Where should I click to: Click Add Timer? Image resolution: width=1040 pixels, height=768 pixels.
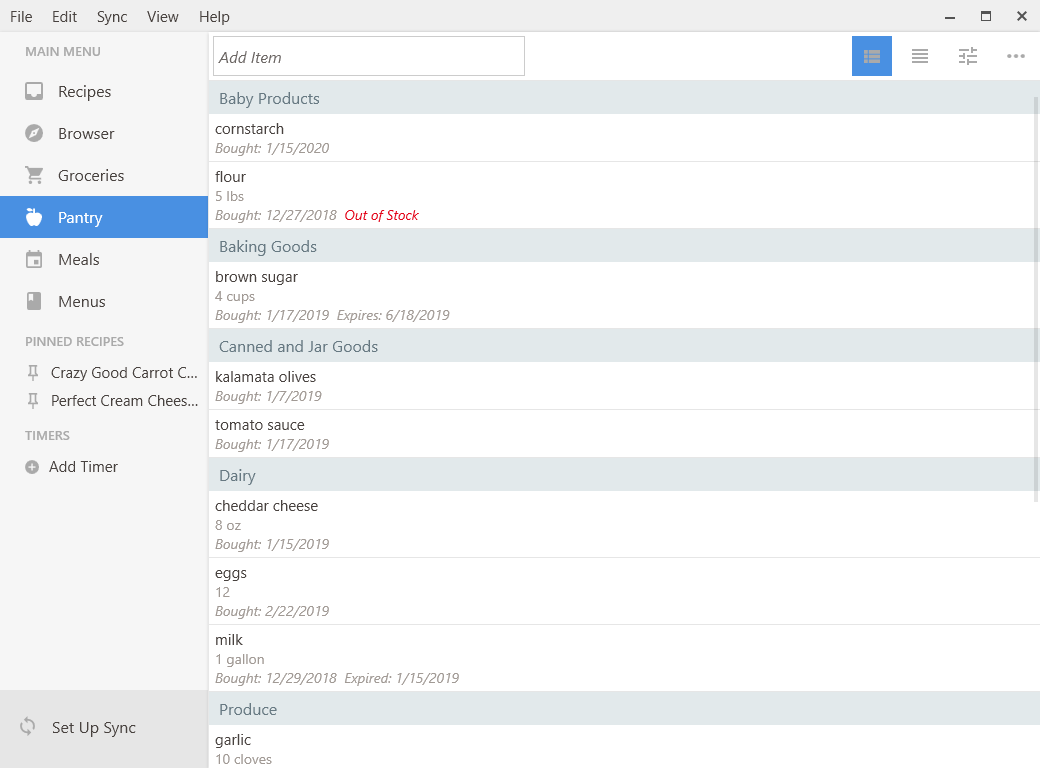(83, 467)
